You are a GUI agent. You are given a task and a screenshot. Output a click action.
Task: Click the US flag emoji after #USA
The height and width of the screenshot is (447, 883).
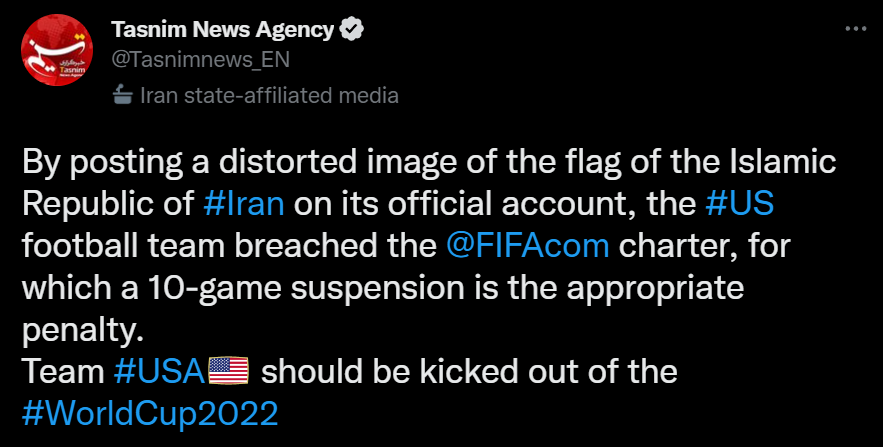tap(229, 372)
